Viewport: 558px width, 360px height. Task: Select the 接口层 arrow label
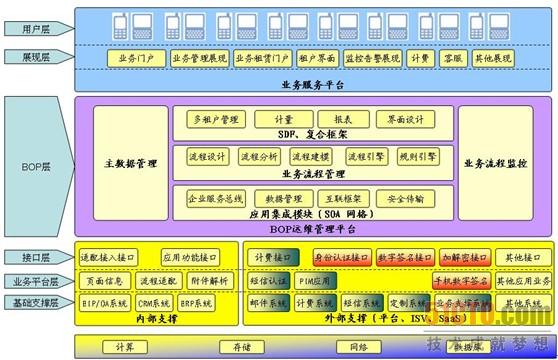[39, 257]
